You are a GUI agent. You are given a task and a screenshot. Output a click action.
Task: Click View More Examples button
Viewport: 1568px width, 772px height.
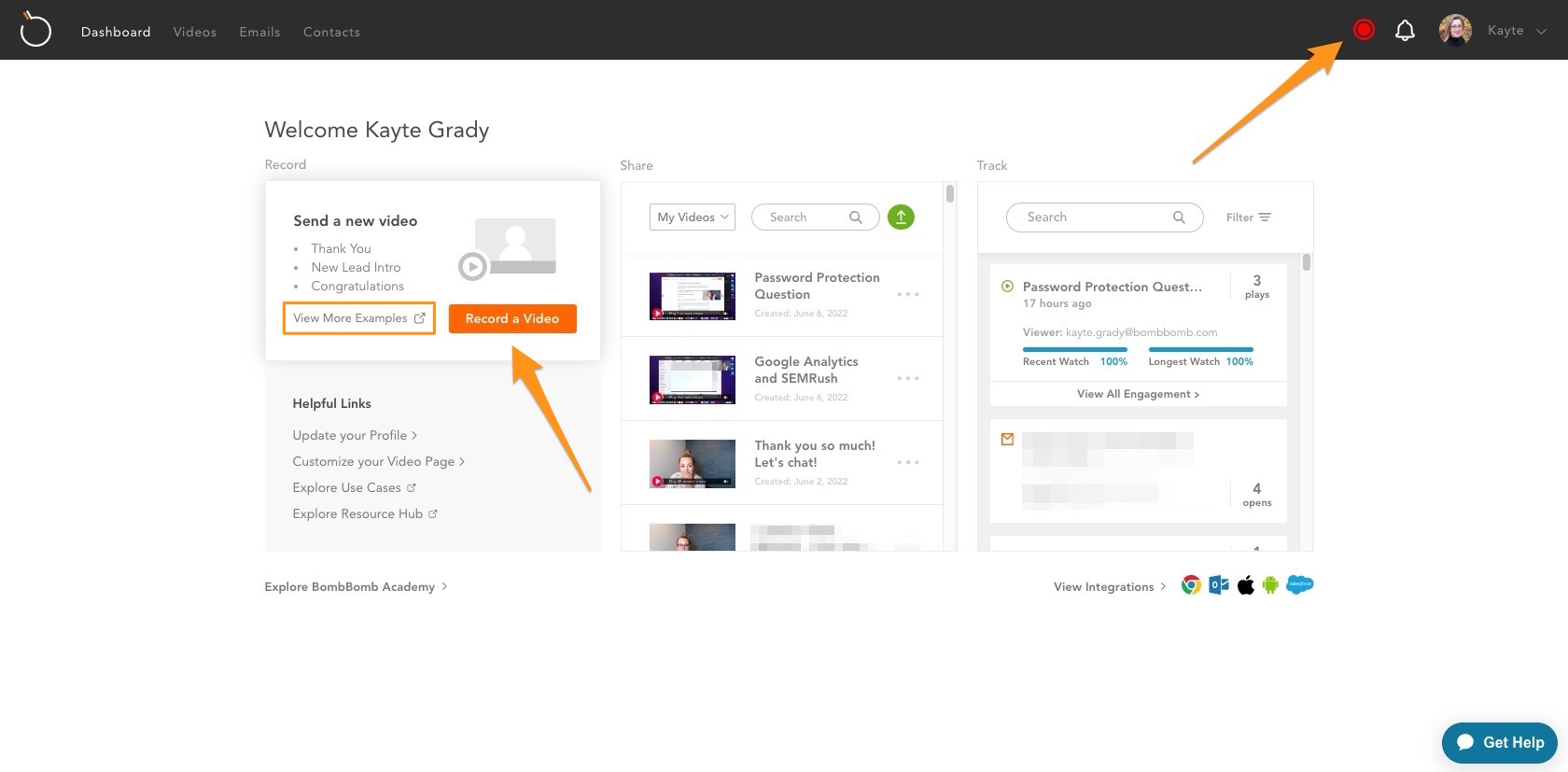359,318
